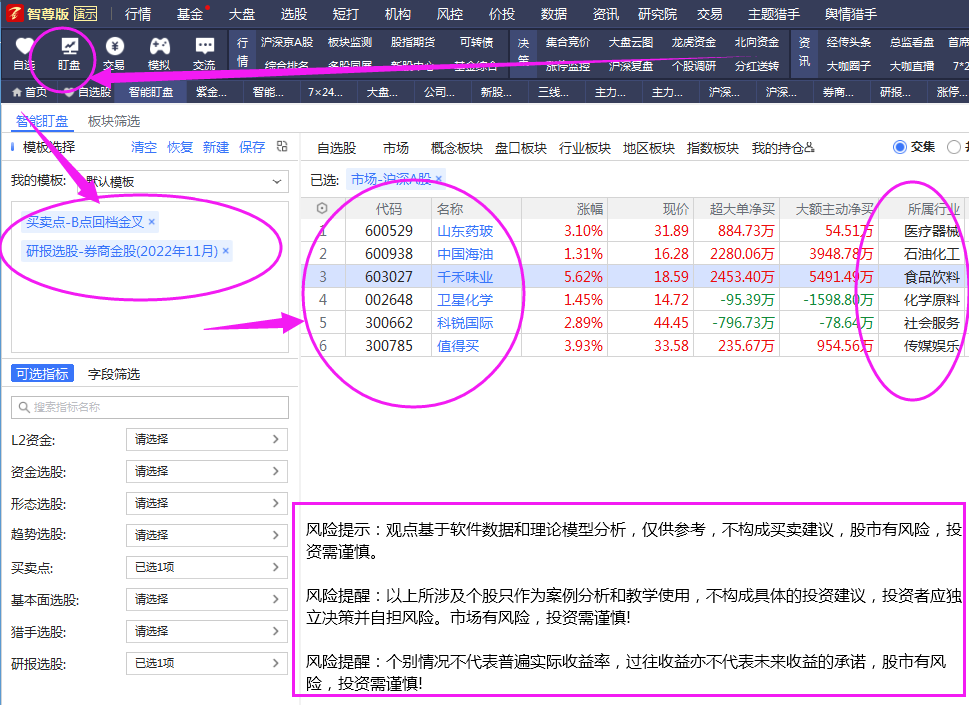
Task: Expand the 买卖点 selector
Action: pos(207,567)
